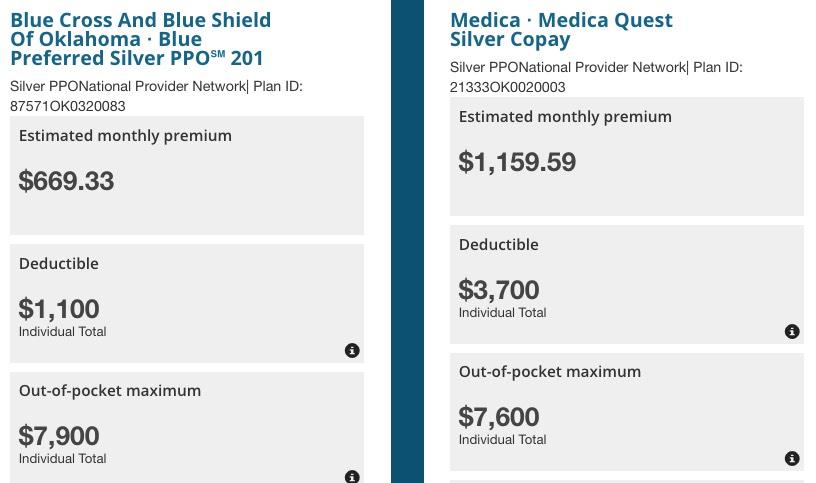Viewport: 816px width, 483px height.
Task: Open info icon in Blue Cross Out-of-pocket maximum card
Action: point(352,477)
